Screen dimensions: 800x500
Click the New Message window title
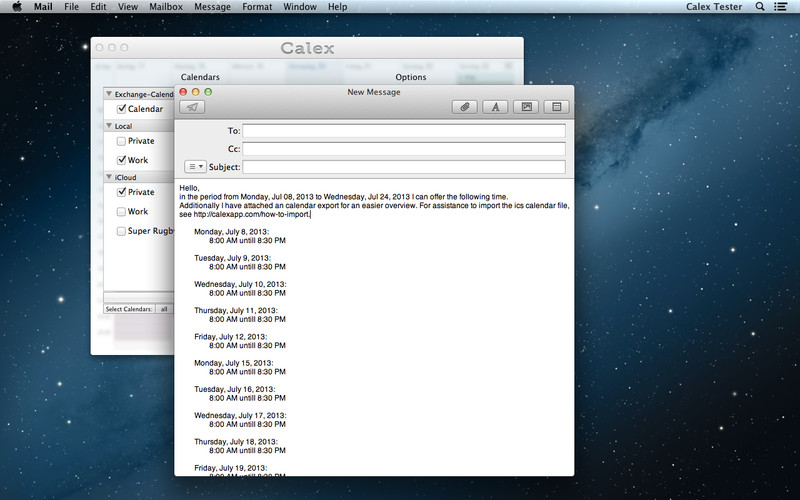[373, 92]
